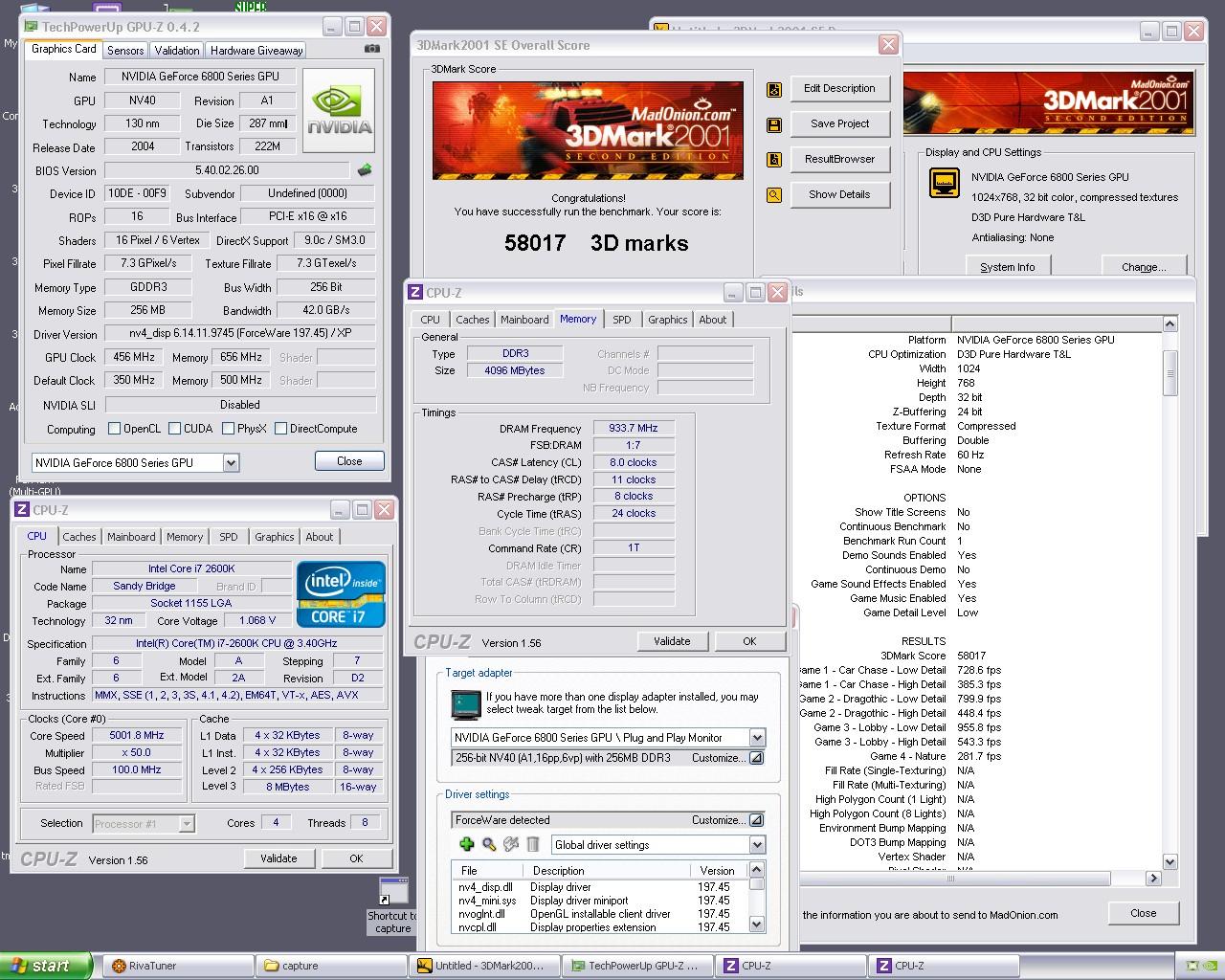
Task: Open the Windows Start menu
Action: coord(46,966)
